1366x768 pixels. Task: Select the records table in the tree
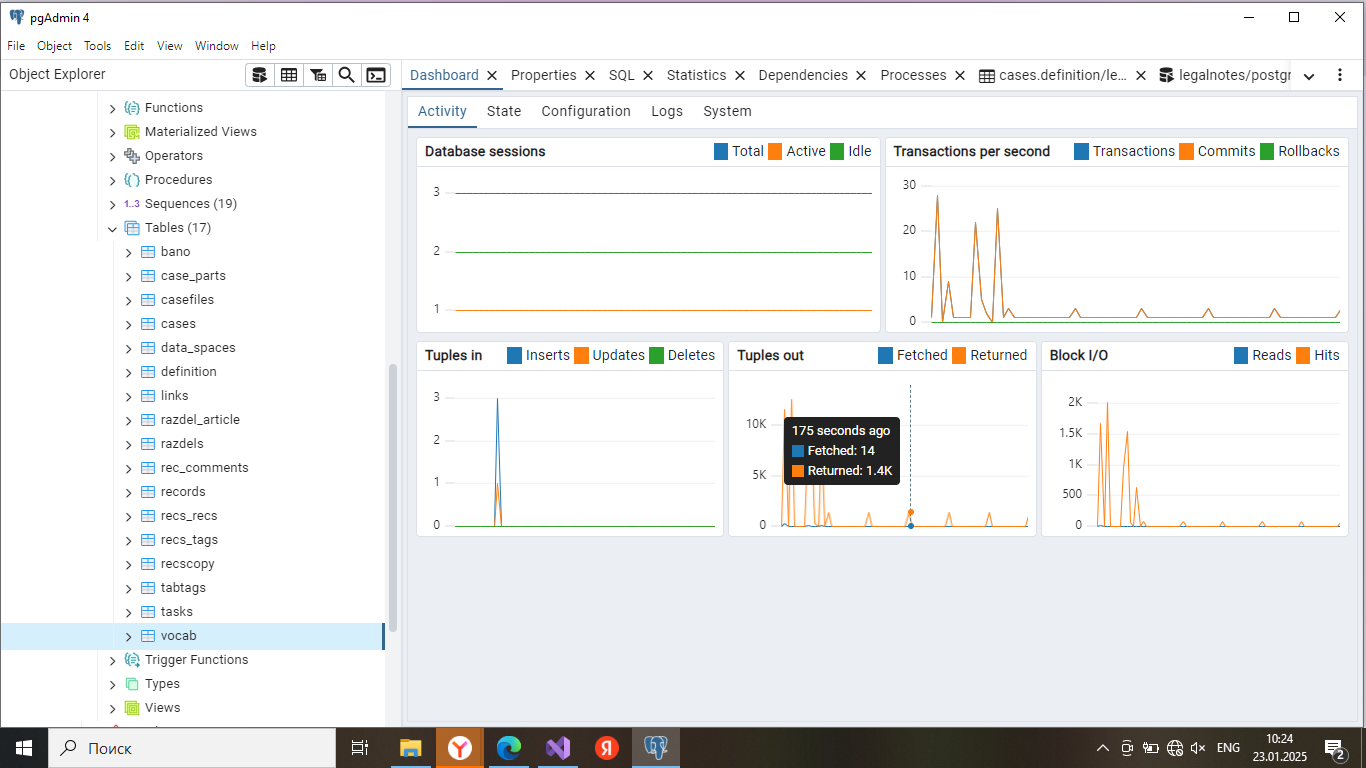[183, 492]
